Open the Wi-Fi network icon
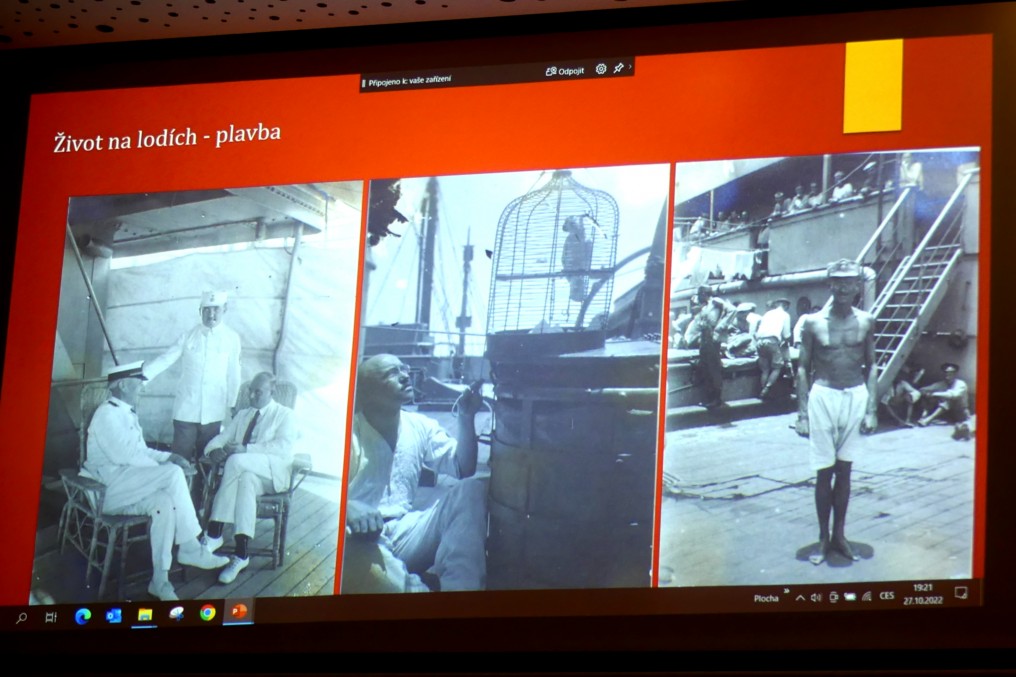Viewport: 1016px width, 677px height. [x=866, y=596]
